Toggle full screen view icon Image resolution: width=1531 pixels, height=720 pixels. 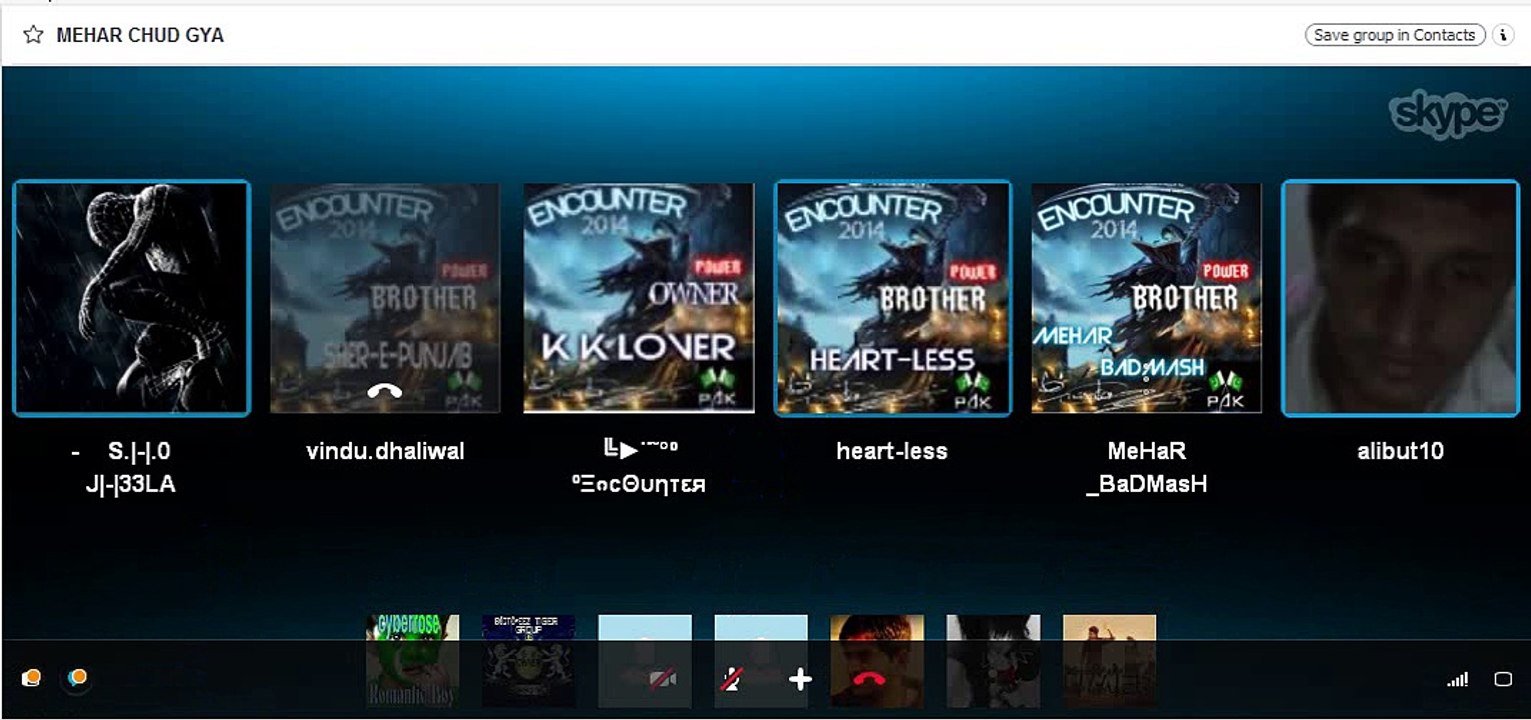pyautogui.click(x=1503, y=679)
